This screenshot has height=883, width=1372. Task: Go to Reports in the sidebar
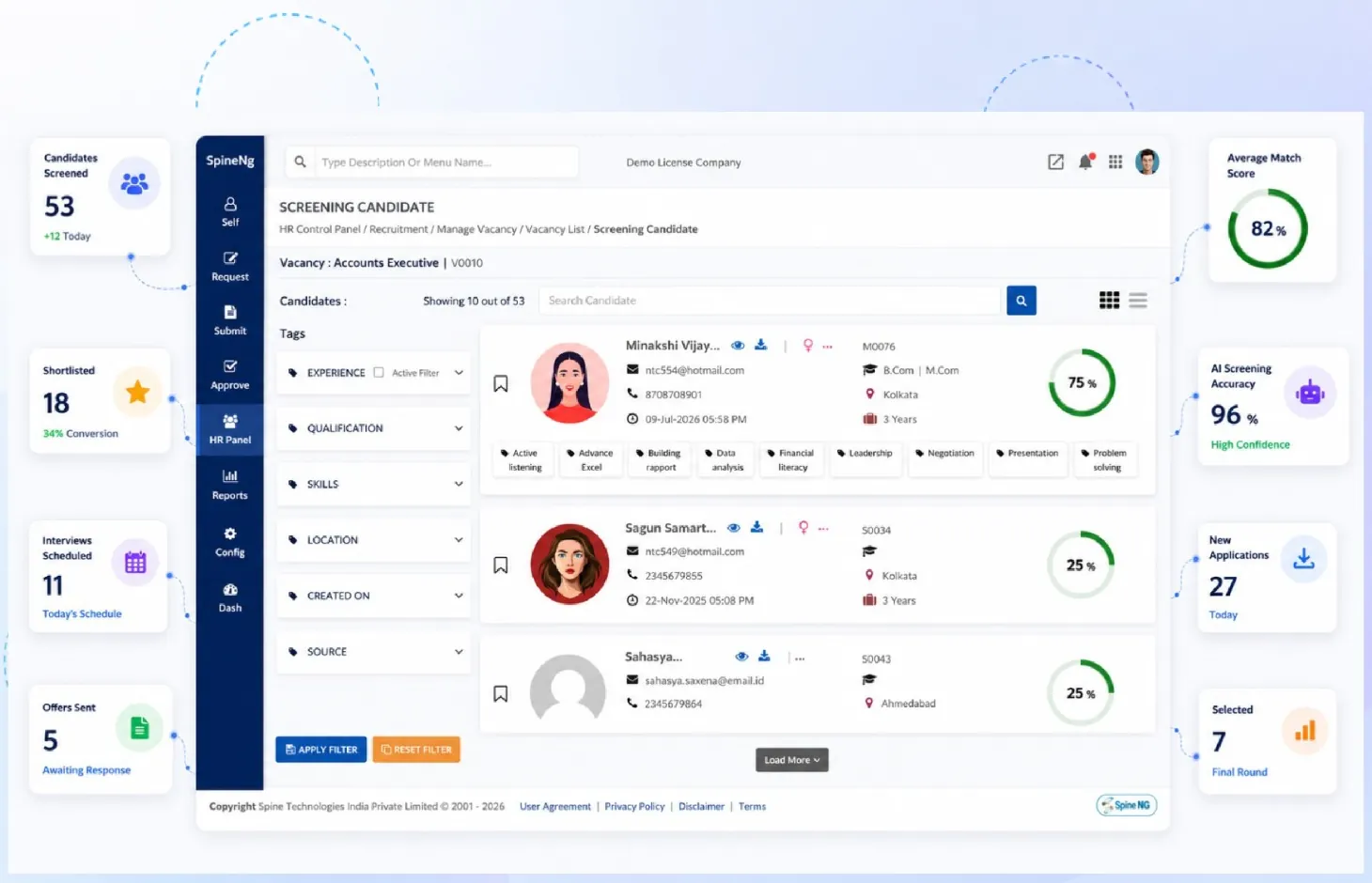[x=230, y=485]
